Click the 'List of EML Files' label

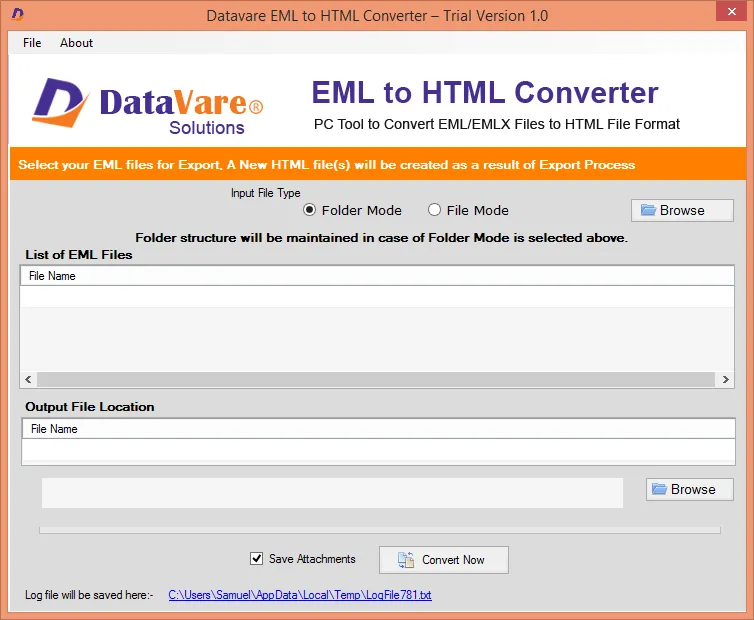click(79, 254)
